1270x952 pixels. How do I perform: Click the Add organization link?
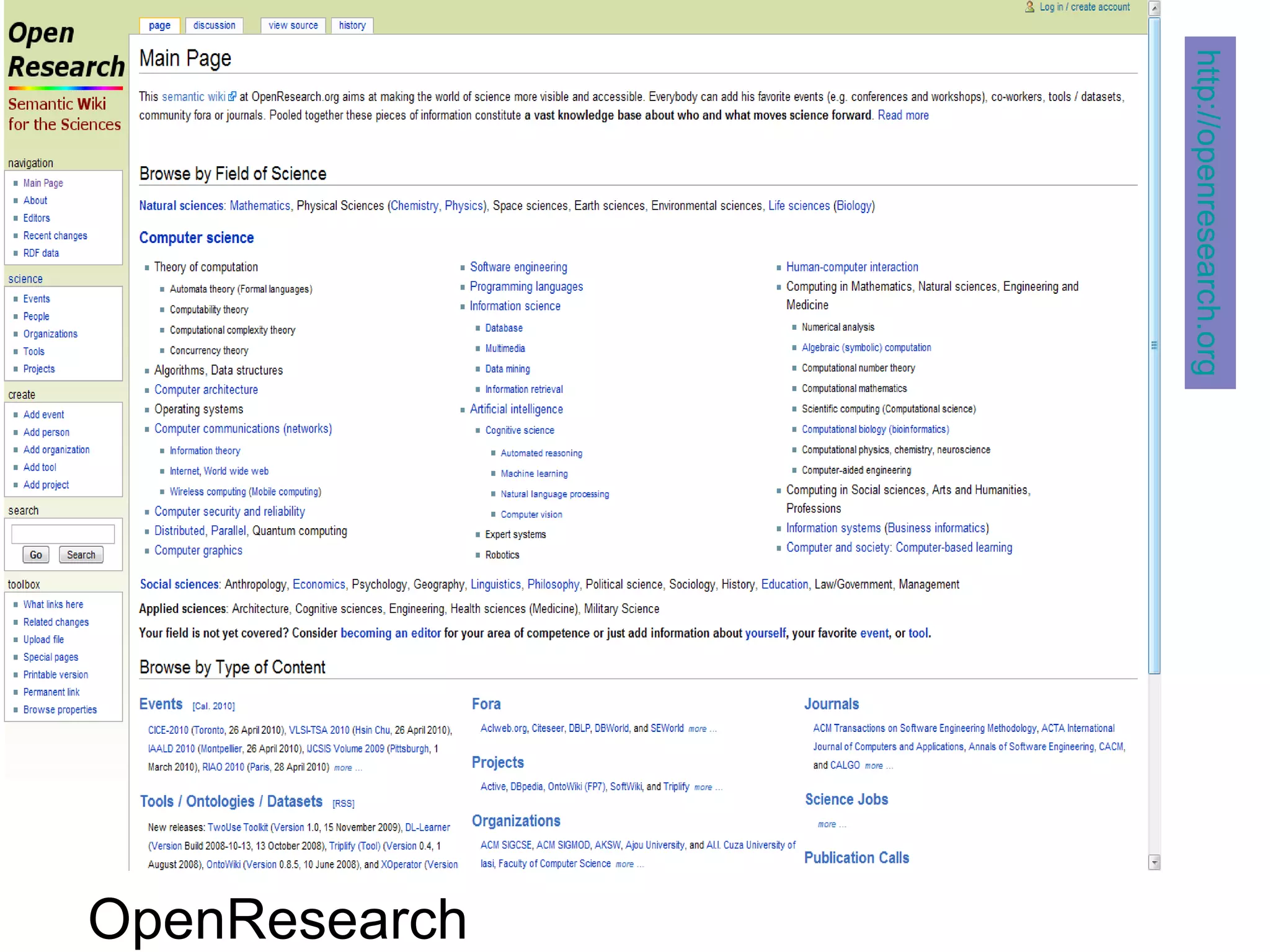click(x=56, y=449)
